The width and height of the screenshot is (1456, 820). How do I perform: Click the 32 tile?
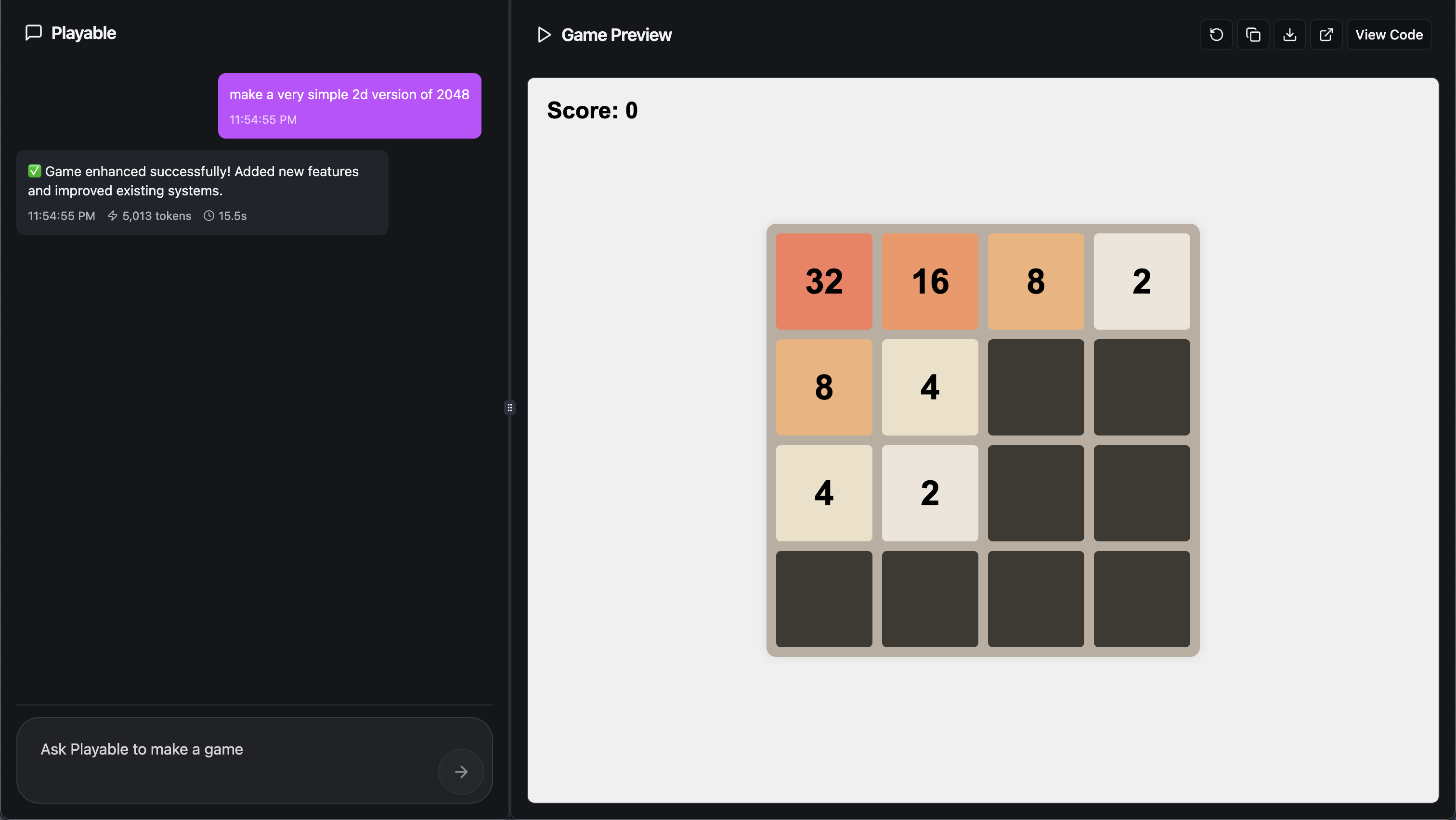(x=823, y=281)
